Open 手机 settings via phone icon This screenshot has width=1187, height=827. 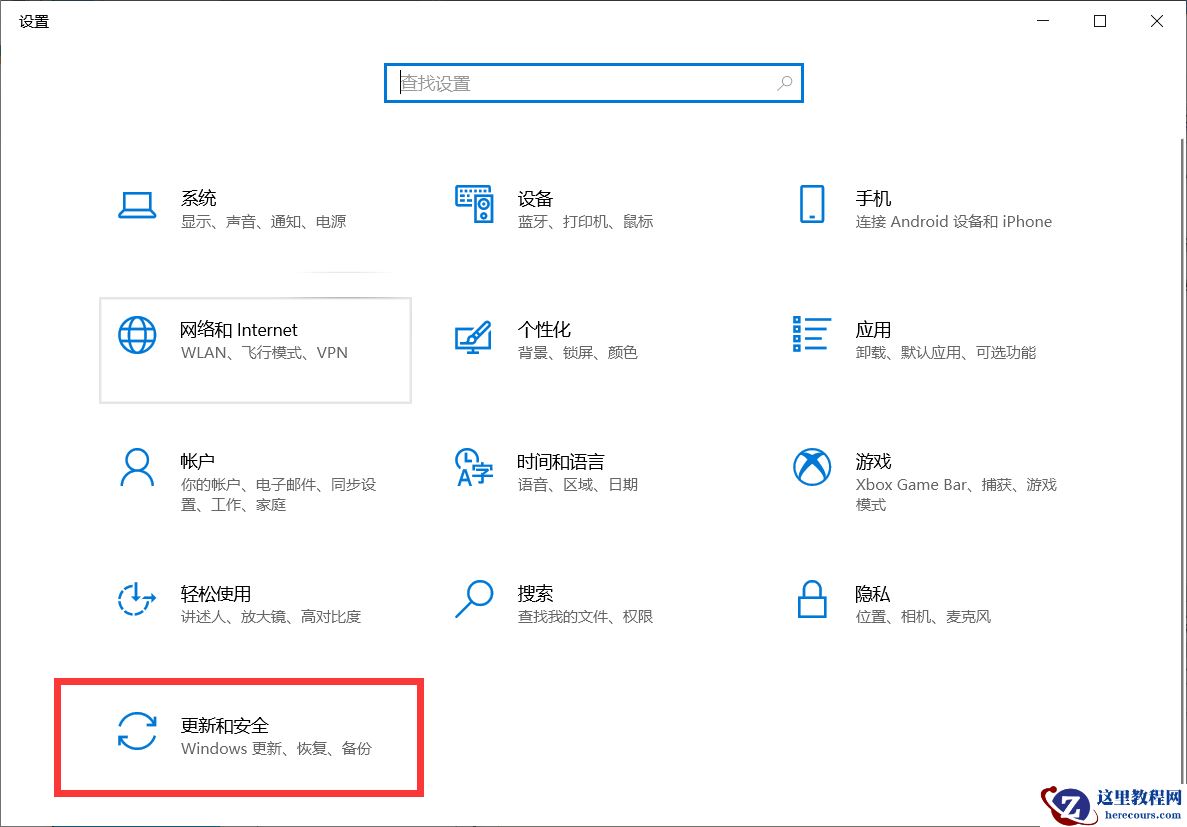coord(812,204)
